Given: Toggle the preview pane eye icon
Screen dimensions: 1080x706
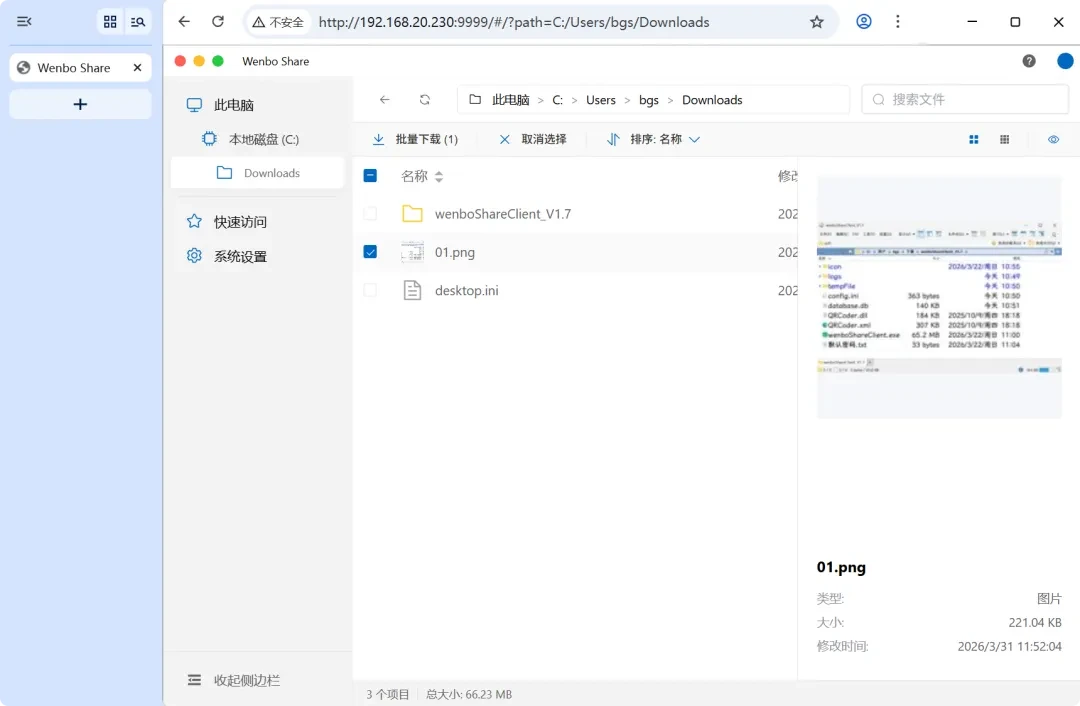Looking at the screenshot, I should pos(1053,139).
